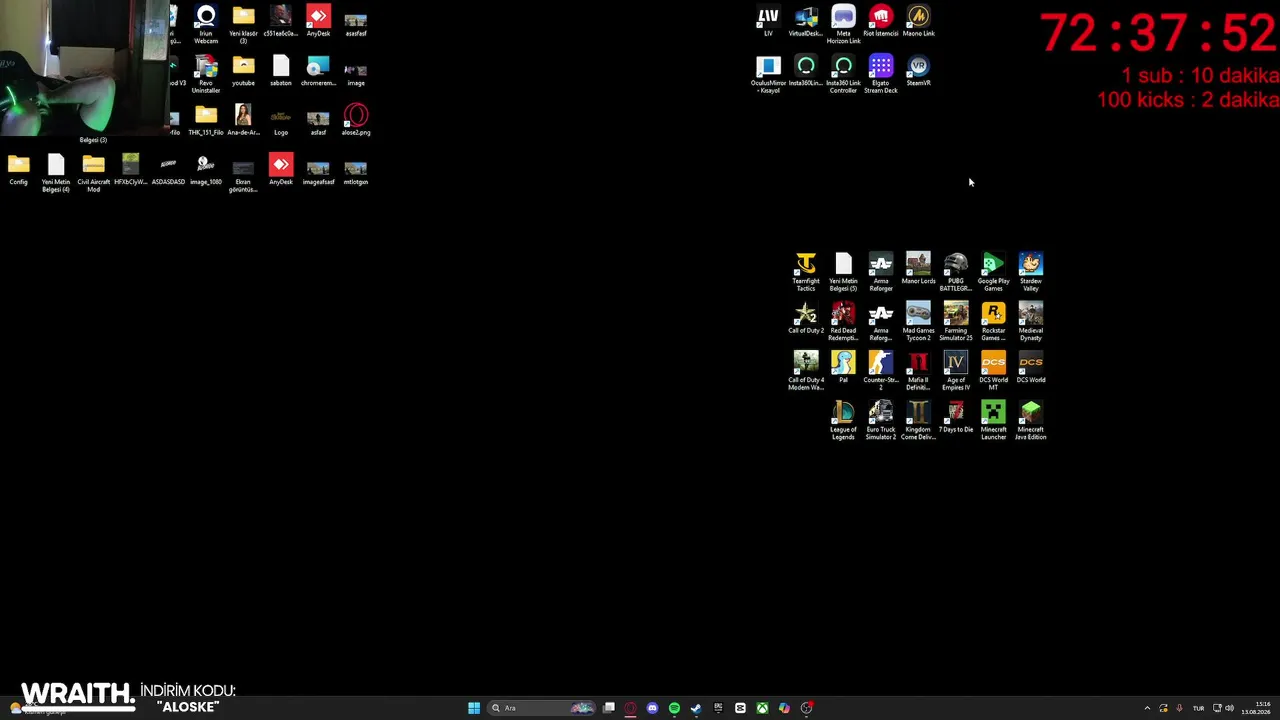Click the taskbar search box
Screen dimensions: 1280x720
click(x=541, y=708)
